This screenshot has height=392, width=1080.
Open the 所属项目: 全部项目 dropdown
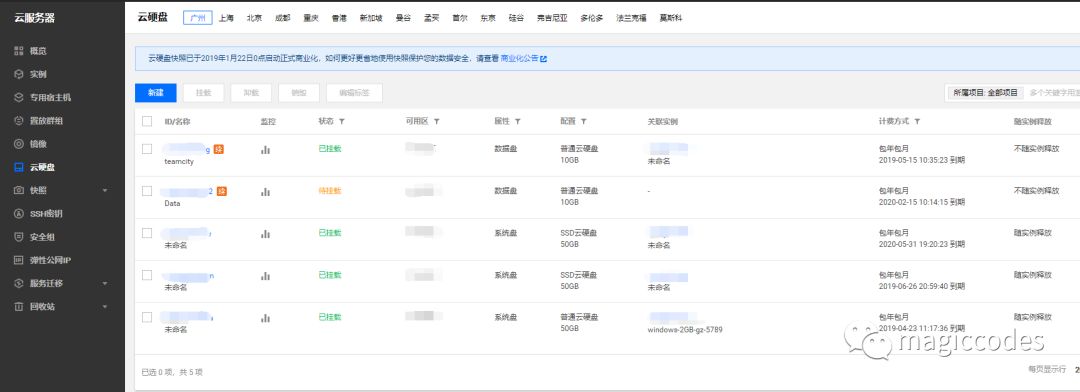click(985, 92)
